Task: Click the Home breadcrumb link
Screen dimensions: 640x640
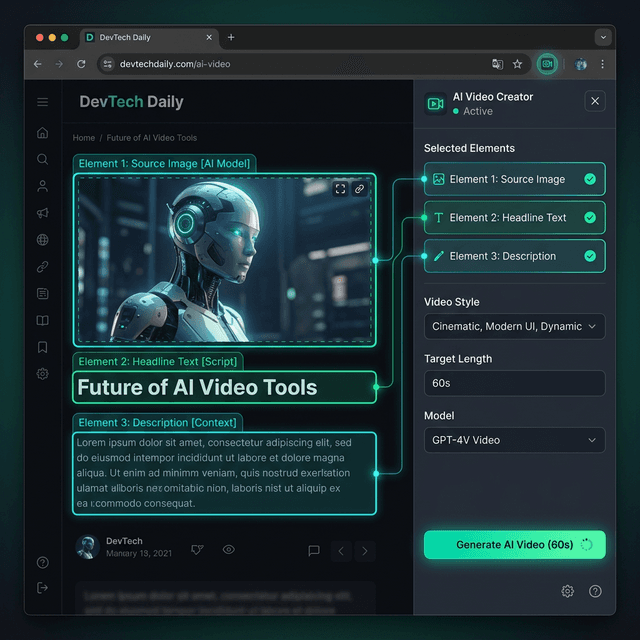Action: point(84,138)
